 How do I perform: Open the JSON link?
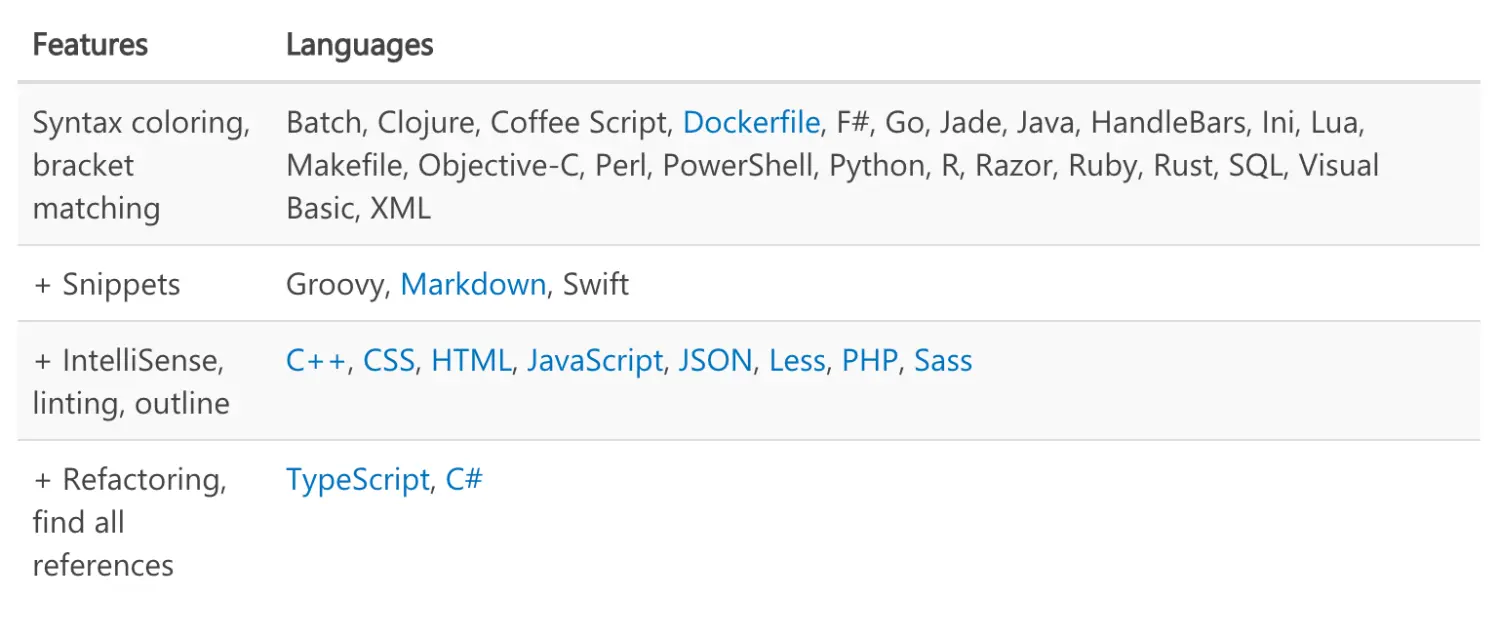(x=716, y=361)
